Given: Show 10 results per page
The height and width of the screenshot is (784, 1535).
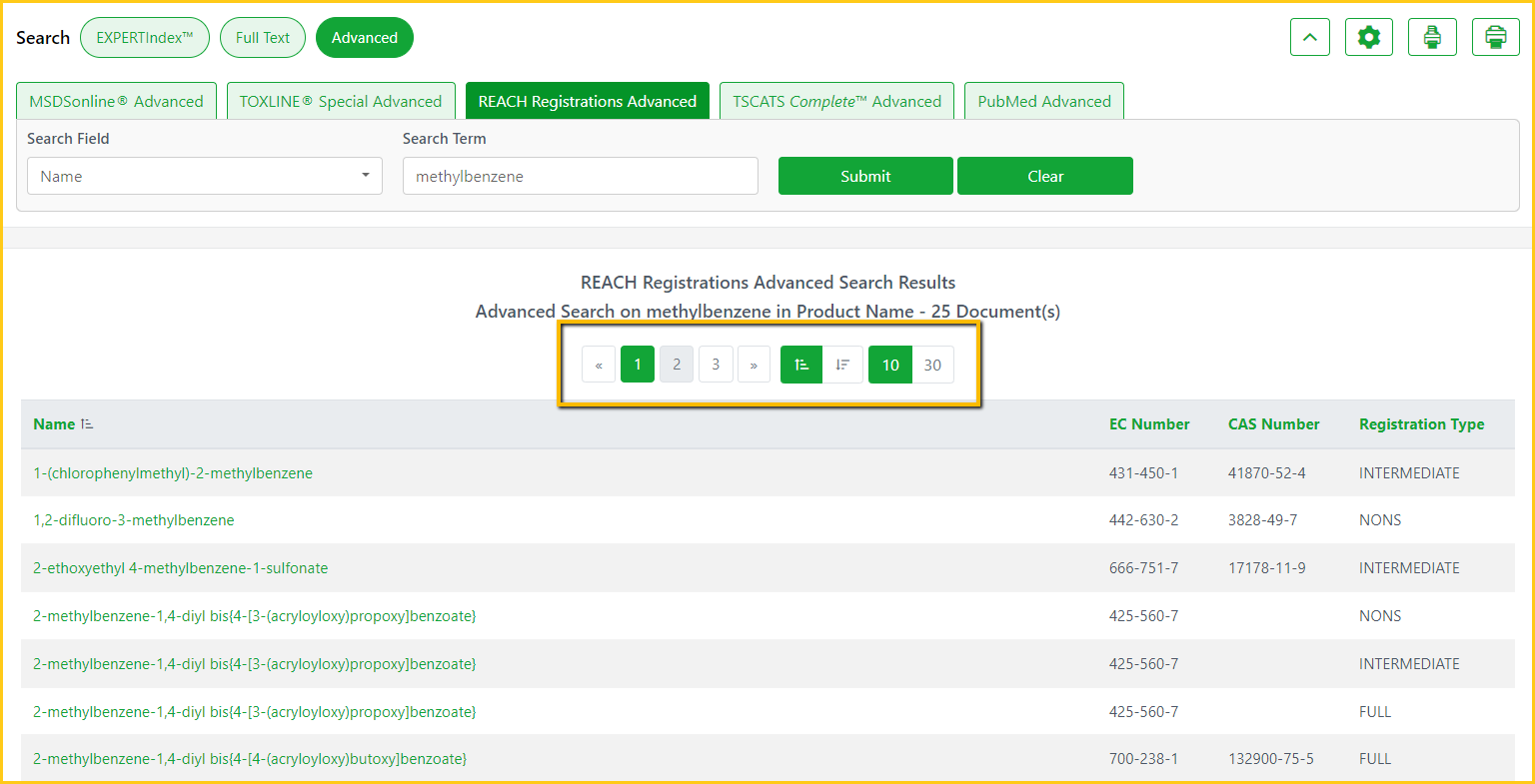Looking at the screenshot, I should point(889,365).
